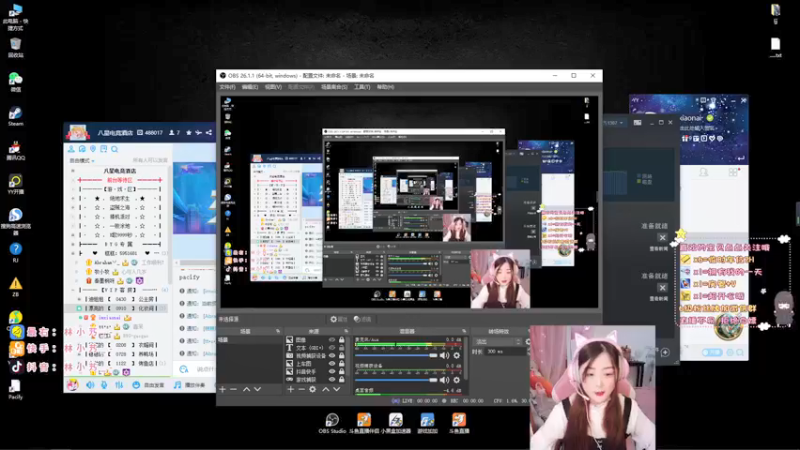The image size is (800, 450).
Task: Open 麦克风/Aux audio settings gear
Action: (457, 355)
